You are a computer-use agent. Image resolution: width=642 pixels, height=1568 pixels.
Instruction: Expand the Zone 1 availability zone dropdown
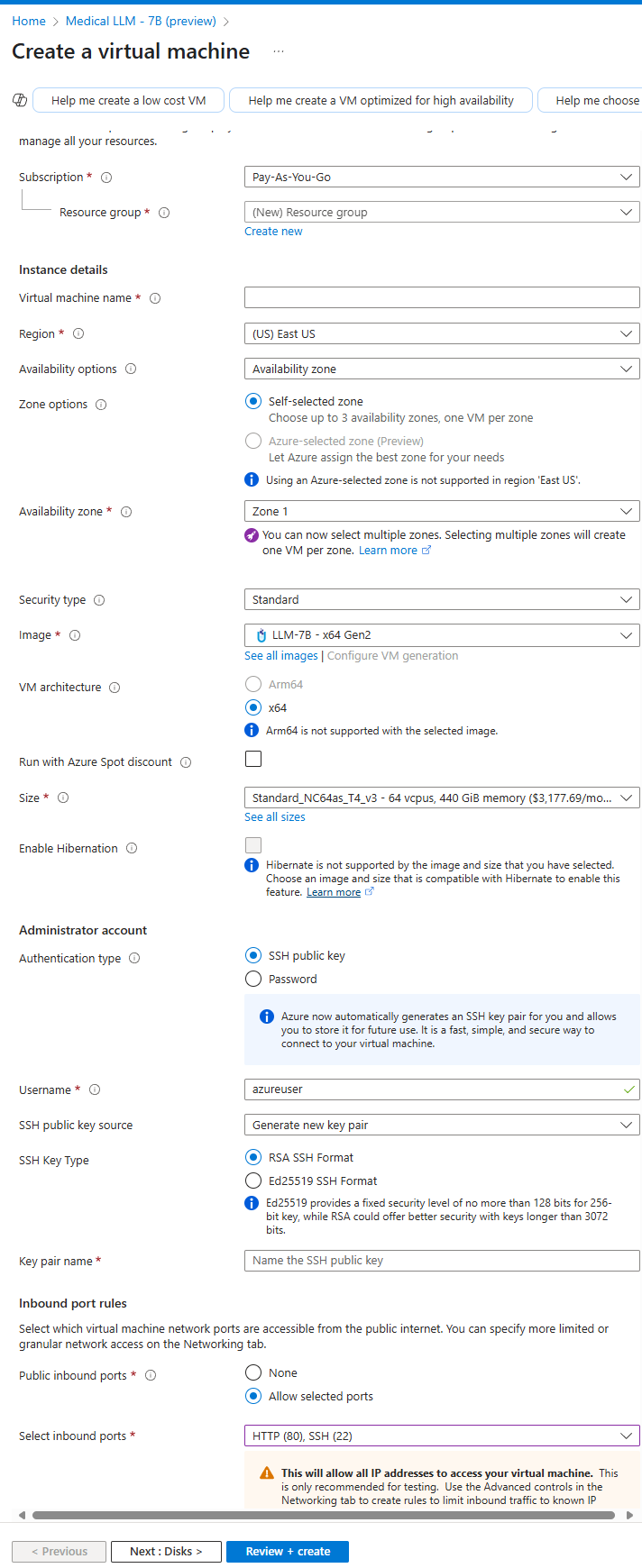point(442,511)
